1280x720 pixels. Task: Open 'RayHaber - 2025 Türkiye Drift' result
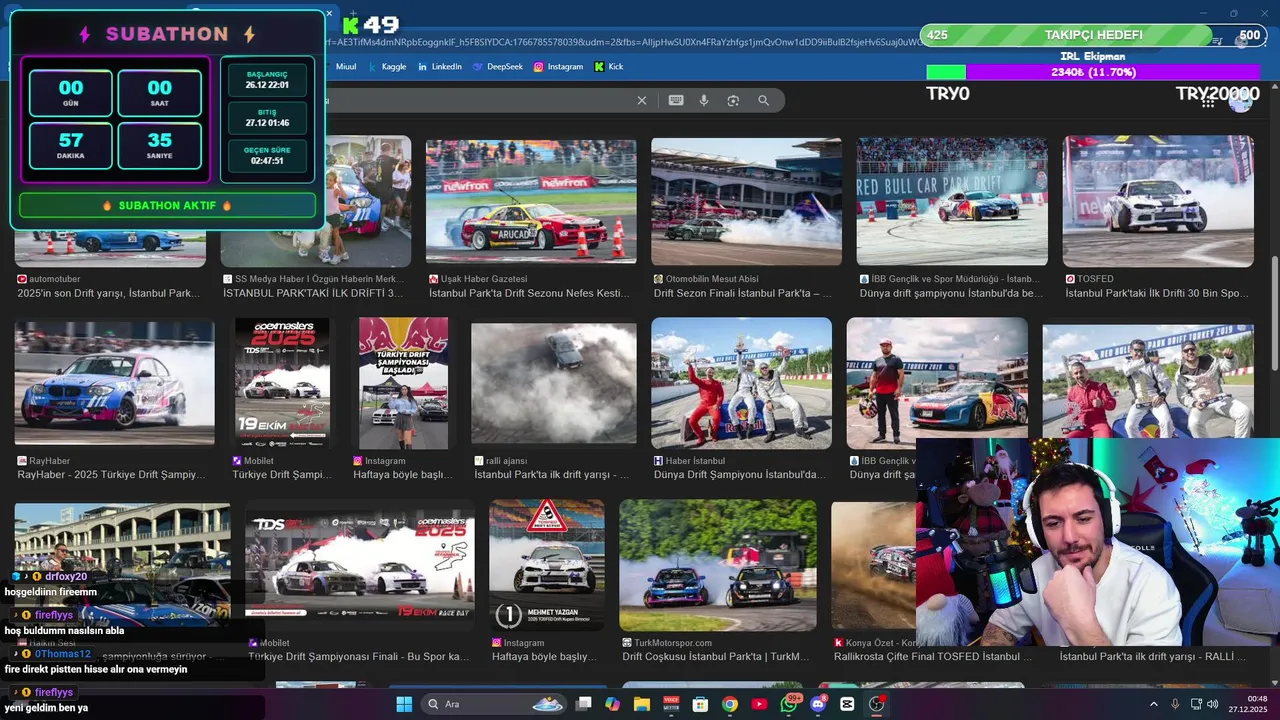[109, 475]
